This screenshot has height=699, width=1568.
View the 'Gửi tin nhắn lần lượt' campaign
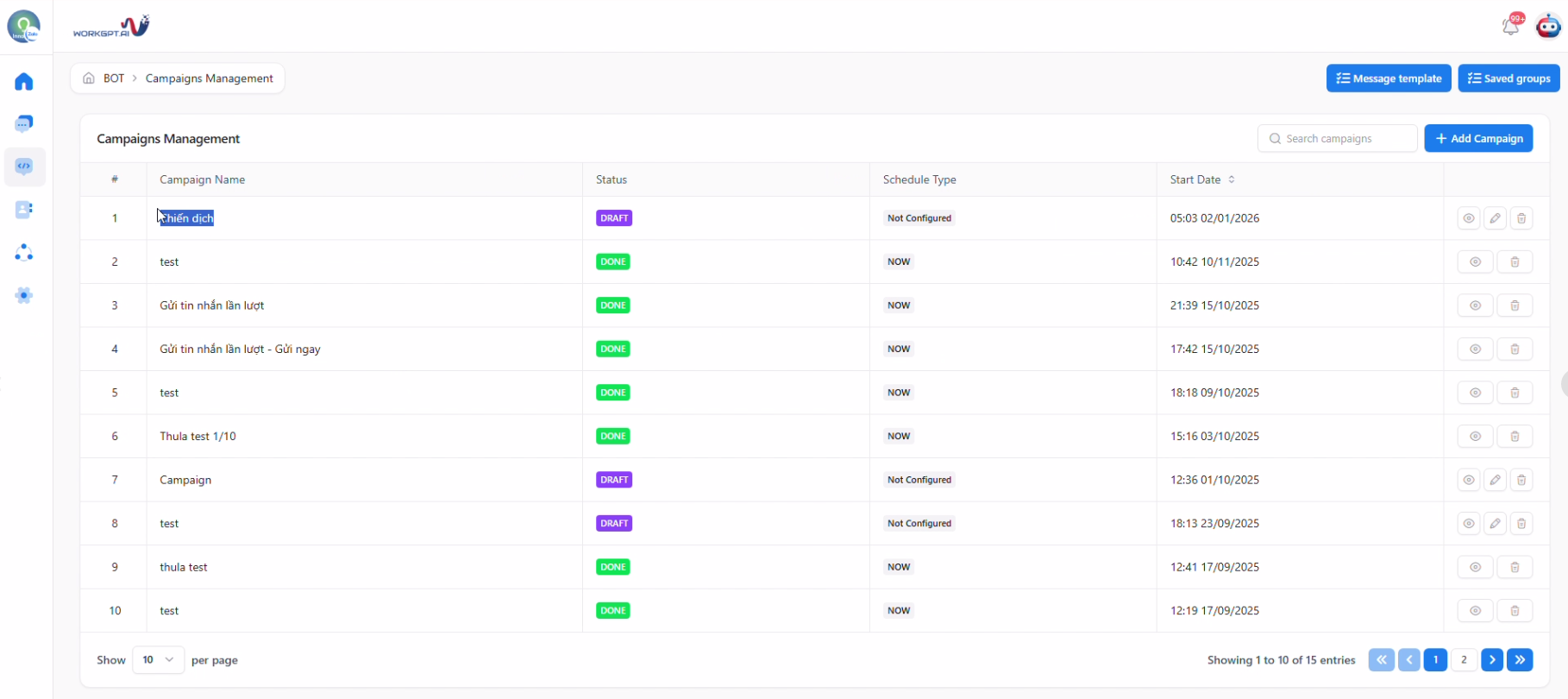coord(1475,305)
